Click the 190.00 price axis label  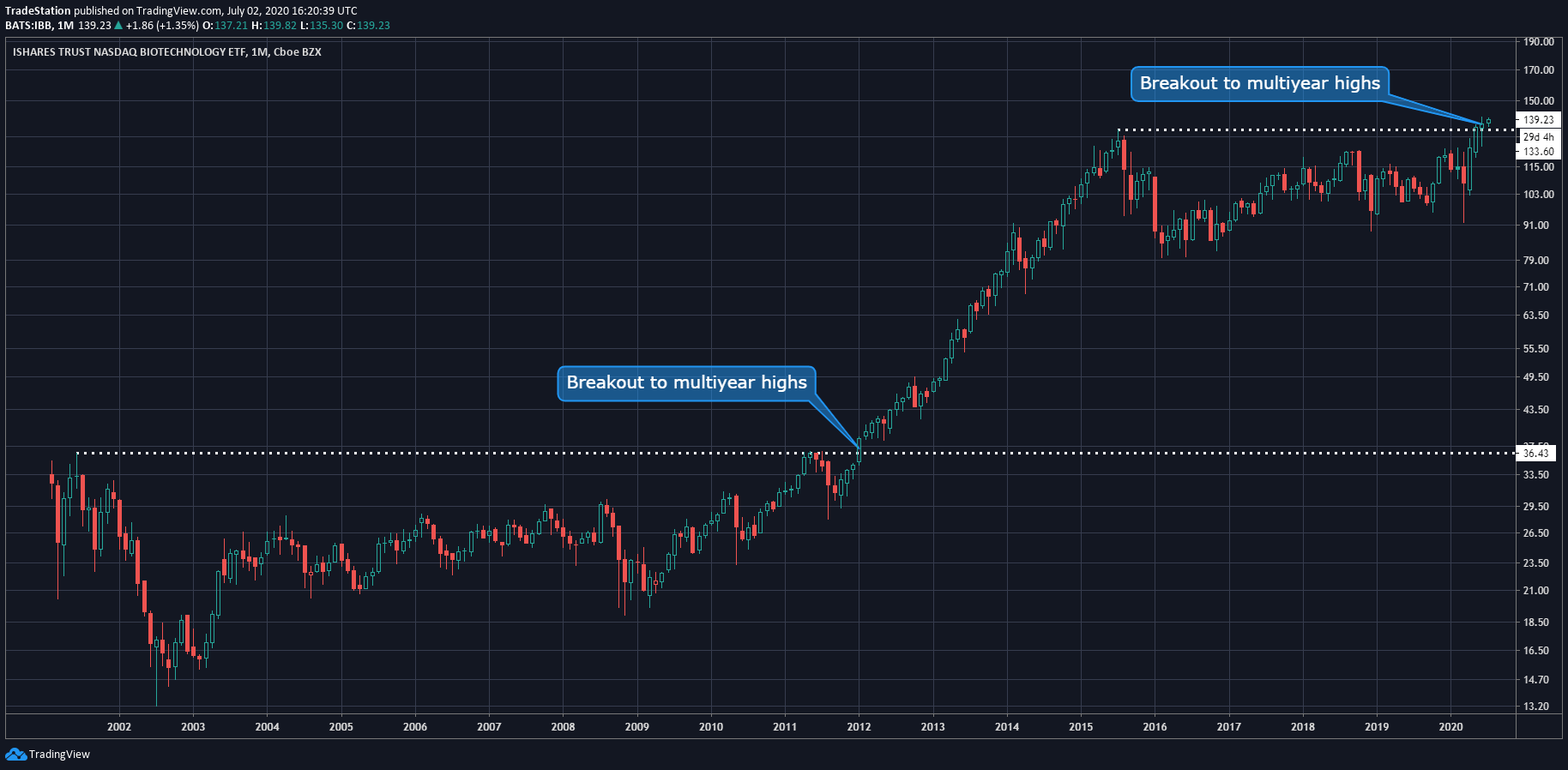pos(1539,42)
